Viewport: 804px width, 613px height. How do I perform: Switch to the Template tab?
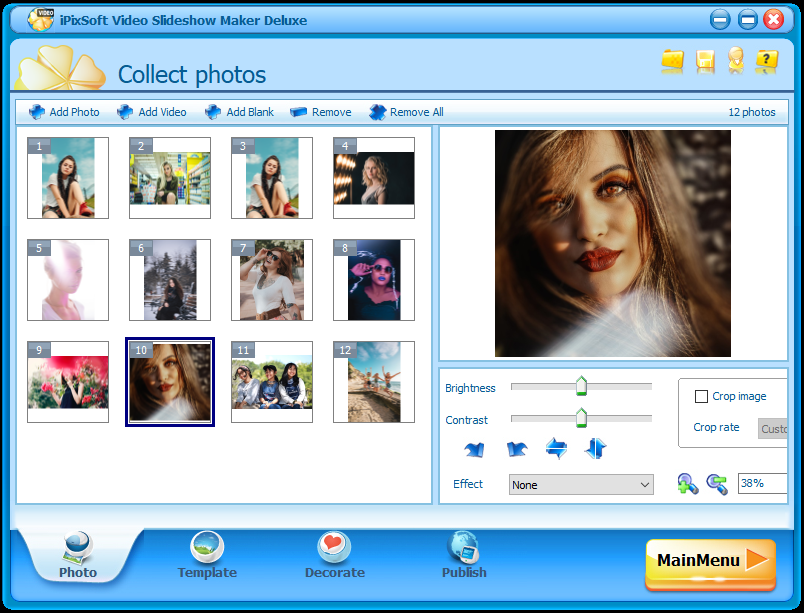point(207,555)
